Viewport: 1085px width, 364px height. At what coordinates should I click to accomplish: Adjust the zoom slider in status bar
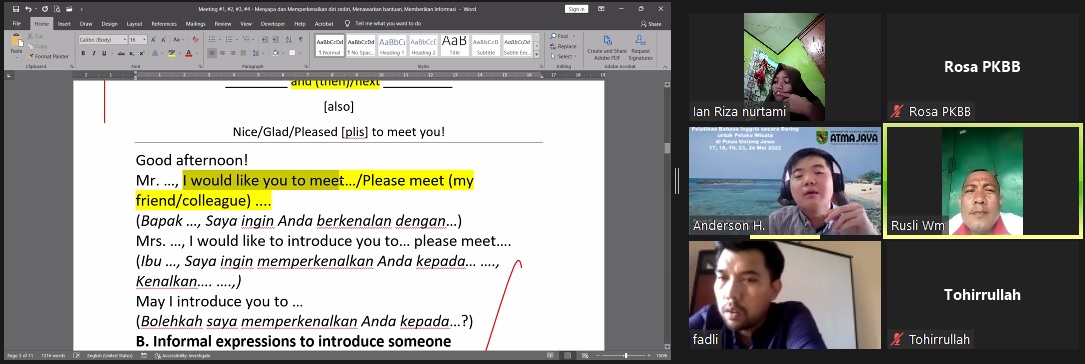pyautogui.click(x=626, y=356)
